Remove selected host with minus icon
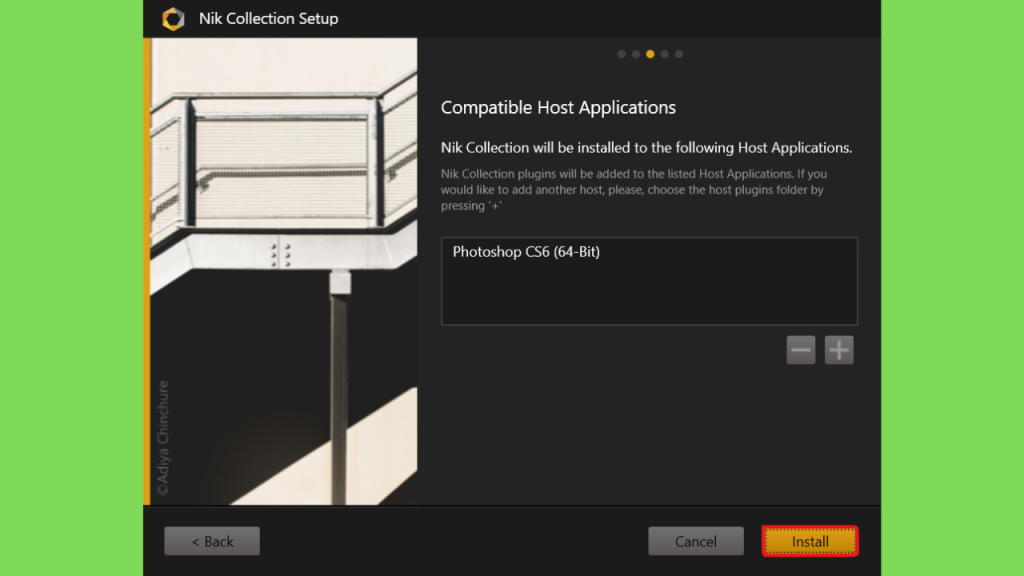 pos(801,350)
